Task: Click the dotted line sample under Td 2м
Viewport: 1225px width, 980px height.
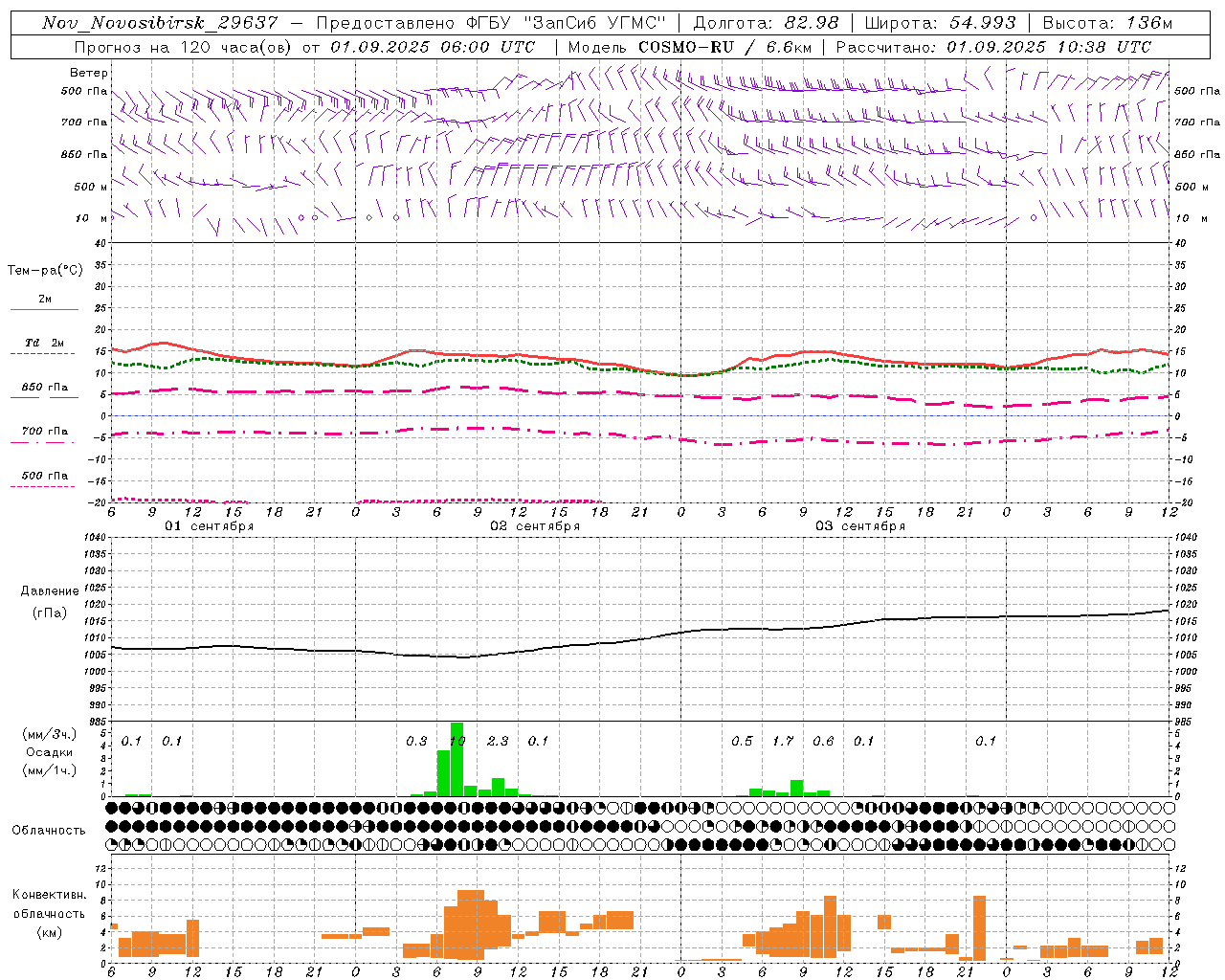Action: (x=42, y=354)
